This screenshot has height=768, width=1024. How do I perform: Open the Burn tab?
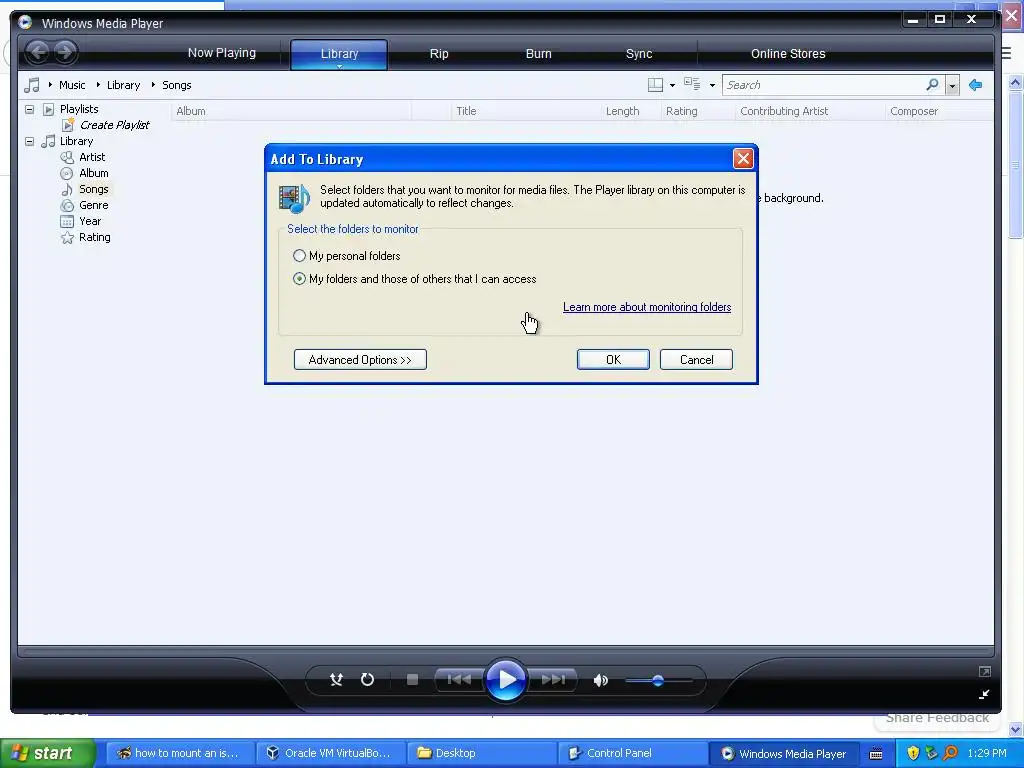click(x=539, y=54)
